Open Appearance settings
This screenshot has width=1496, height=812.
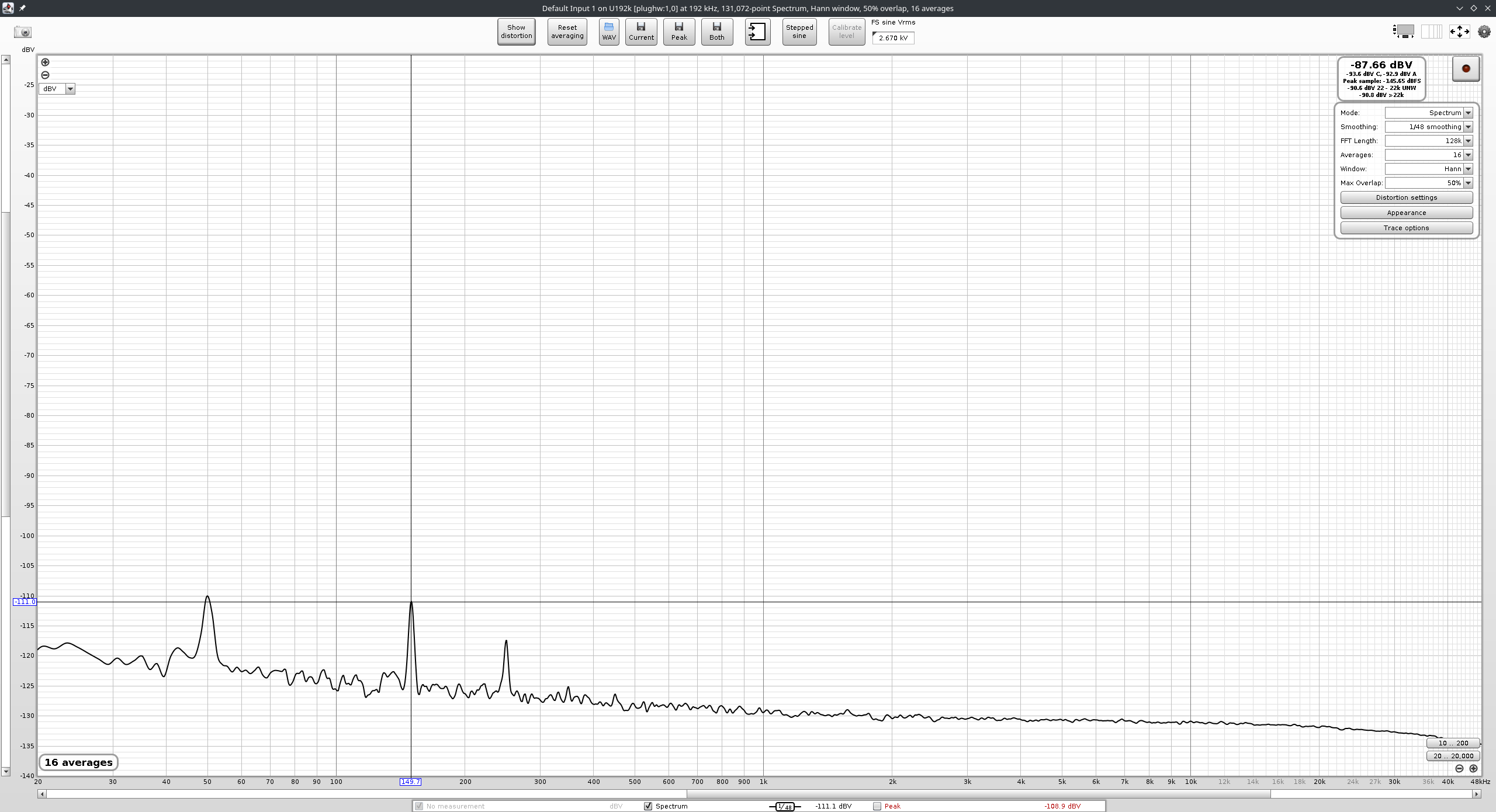click(x=1407, y=213)
